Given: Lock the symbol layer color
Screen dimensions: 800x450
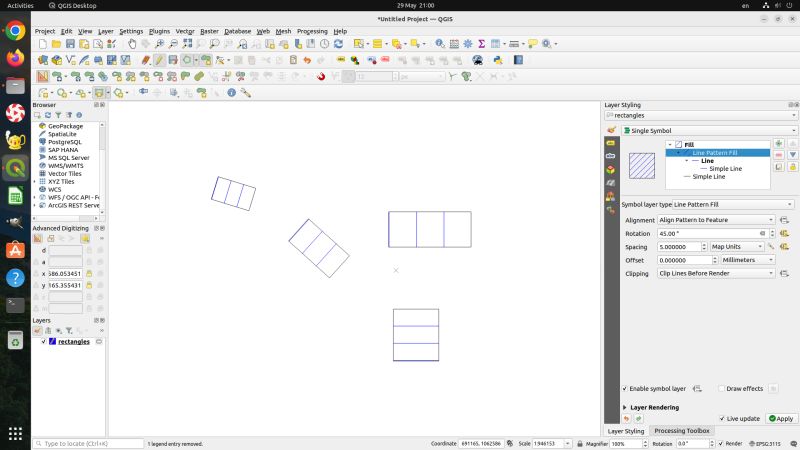Looking at the screenshot, I should 792,166.
